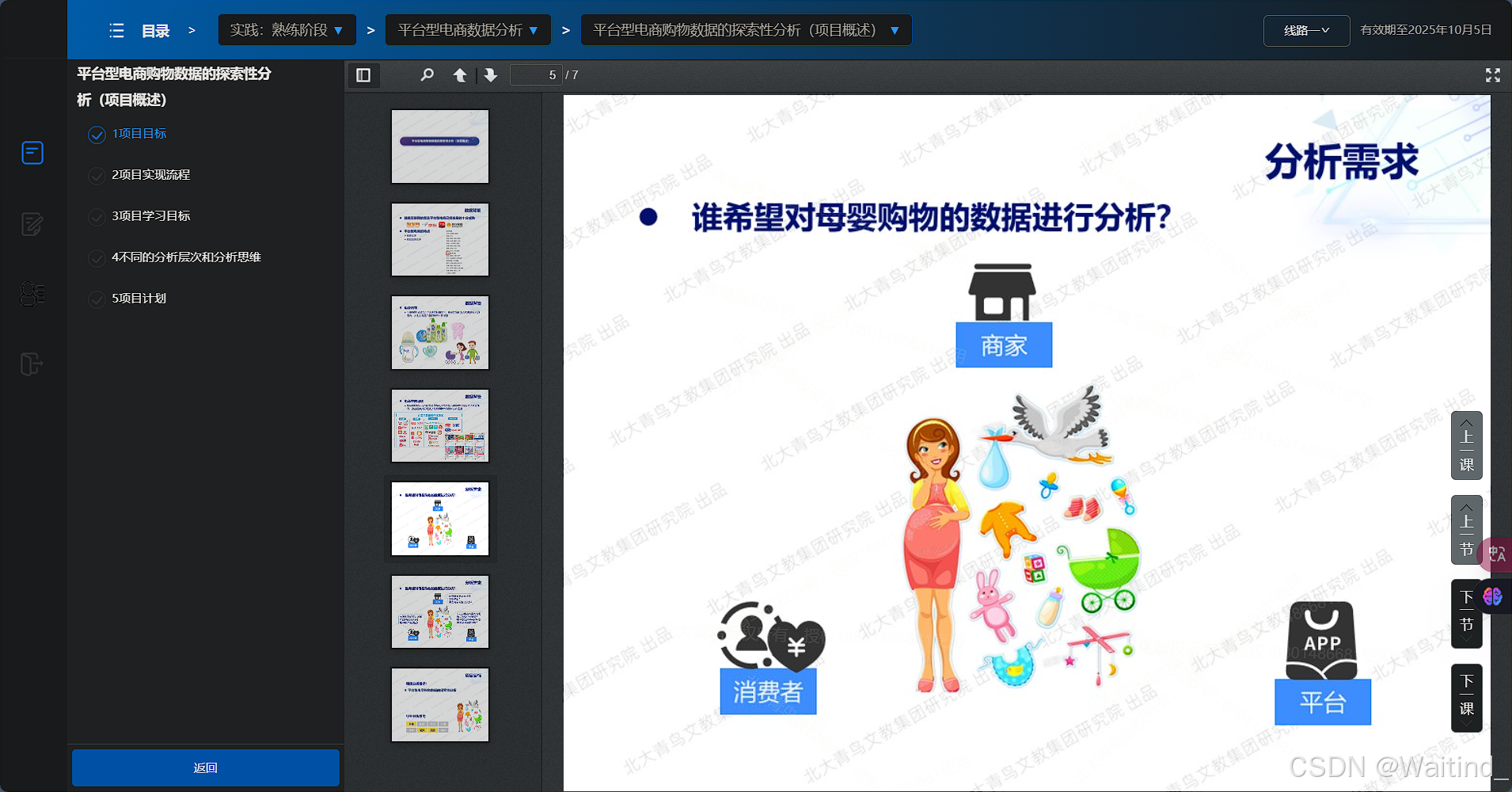Image resolution: width=1512 pixels, height=792 pixels.
Task: Open page 7 thumbnail
Action: click(440, 705)
